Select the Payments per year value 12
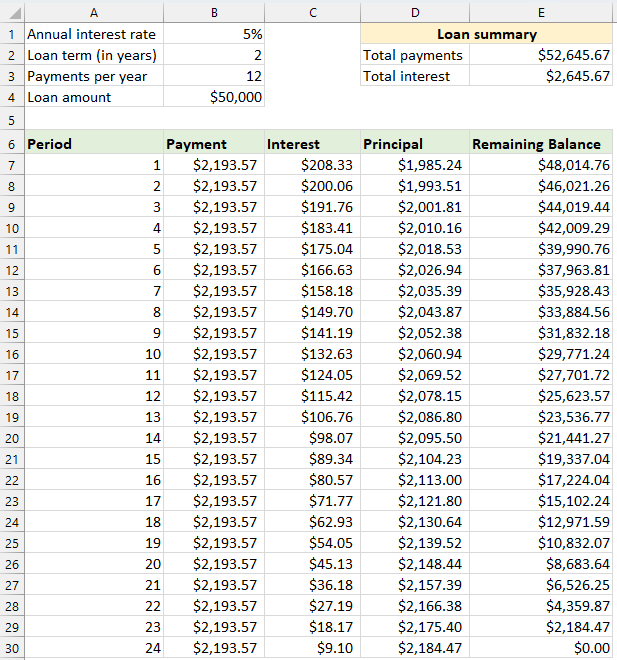Image resolution: width=617 pixels, height=660 pixels. 214,76
